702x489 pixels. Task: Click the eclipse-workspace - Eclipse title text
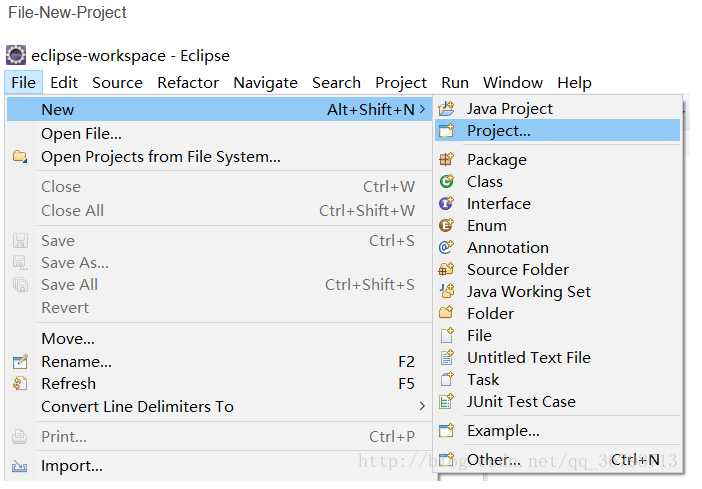(x=130, y=56)
